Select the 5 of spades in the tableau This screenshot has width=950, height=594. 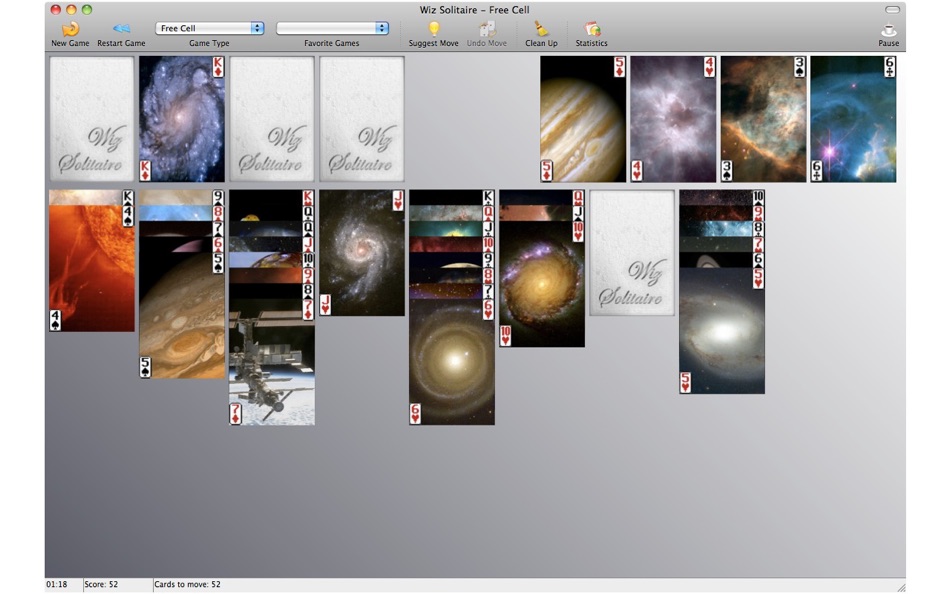tap(182, 316)
